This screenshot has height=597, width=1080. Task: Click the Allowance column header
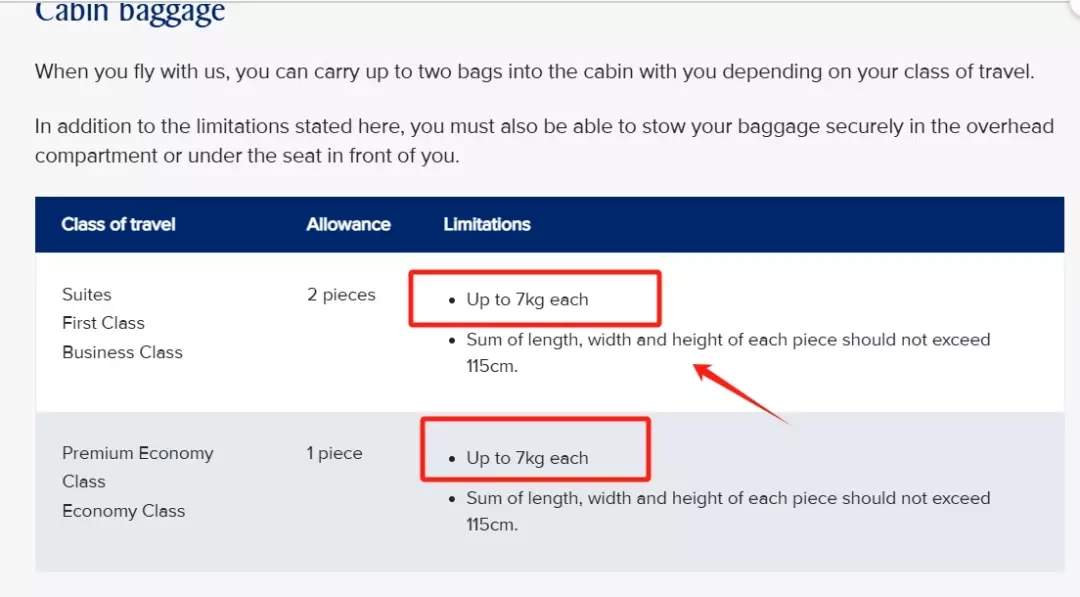(x=349, y=224)
